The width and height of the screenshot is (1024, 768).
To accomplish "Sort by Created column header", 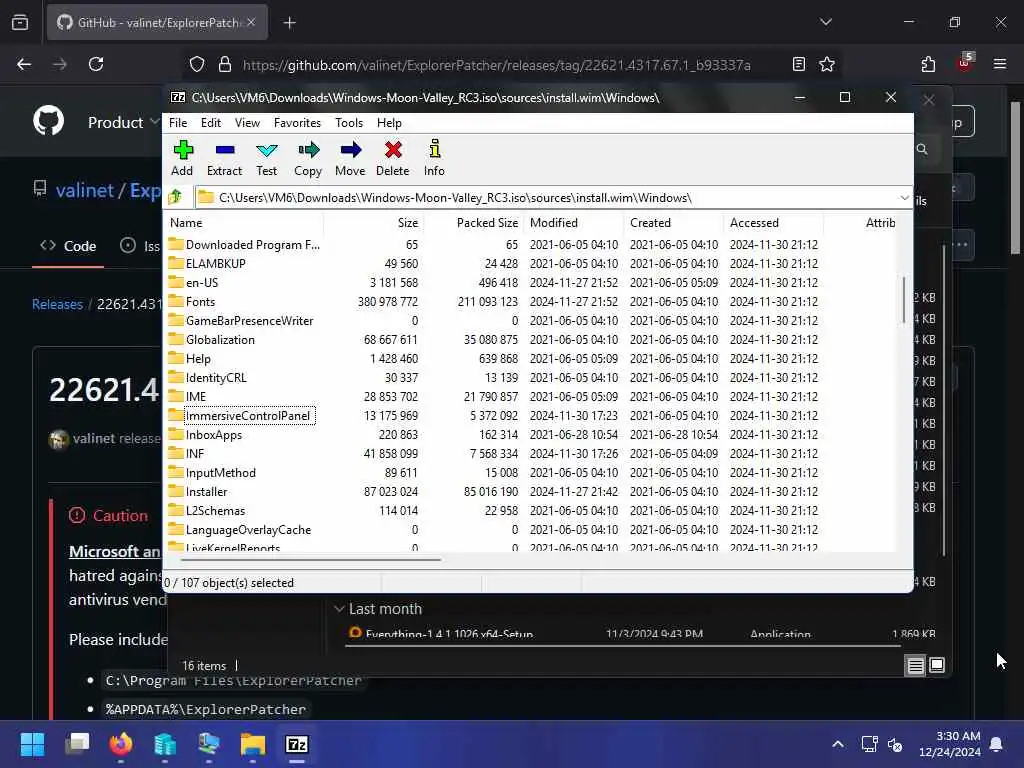I will [x=673, y=223].
